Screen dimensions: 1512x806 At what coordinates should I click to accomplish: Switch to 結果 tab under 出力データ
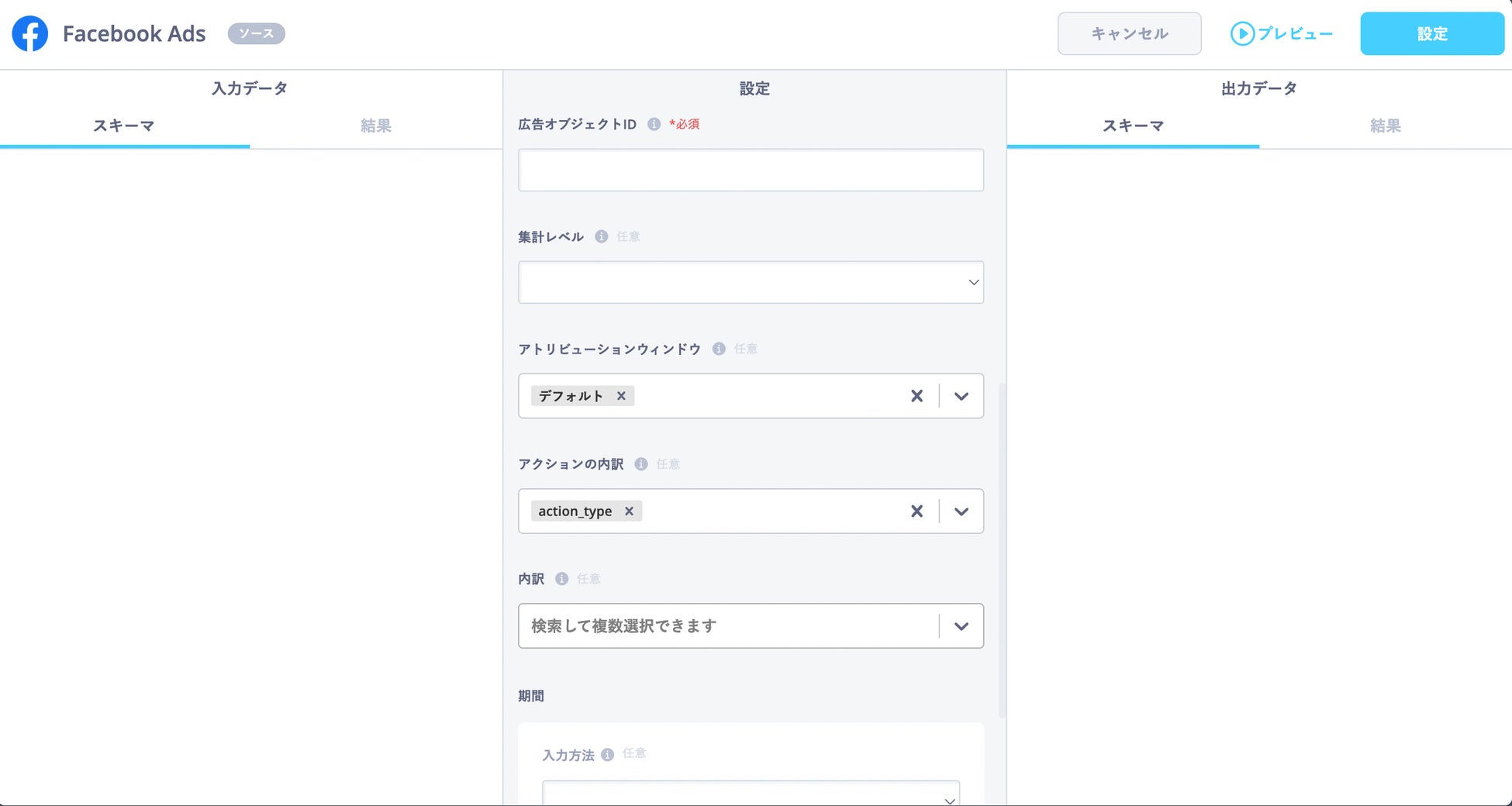[1385, 126]
